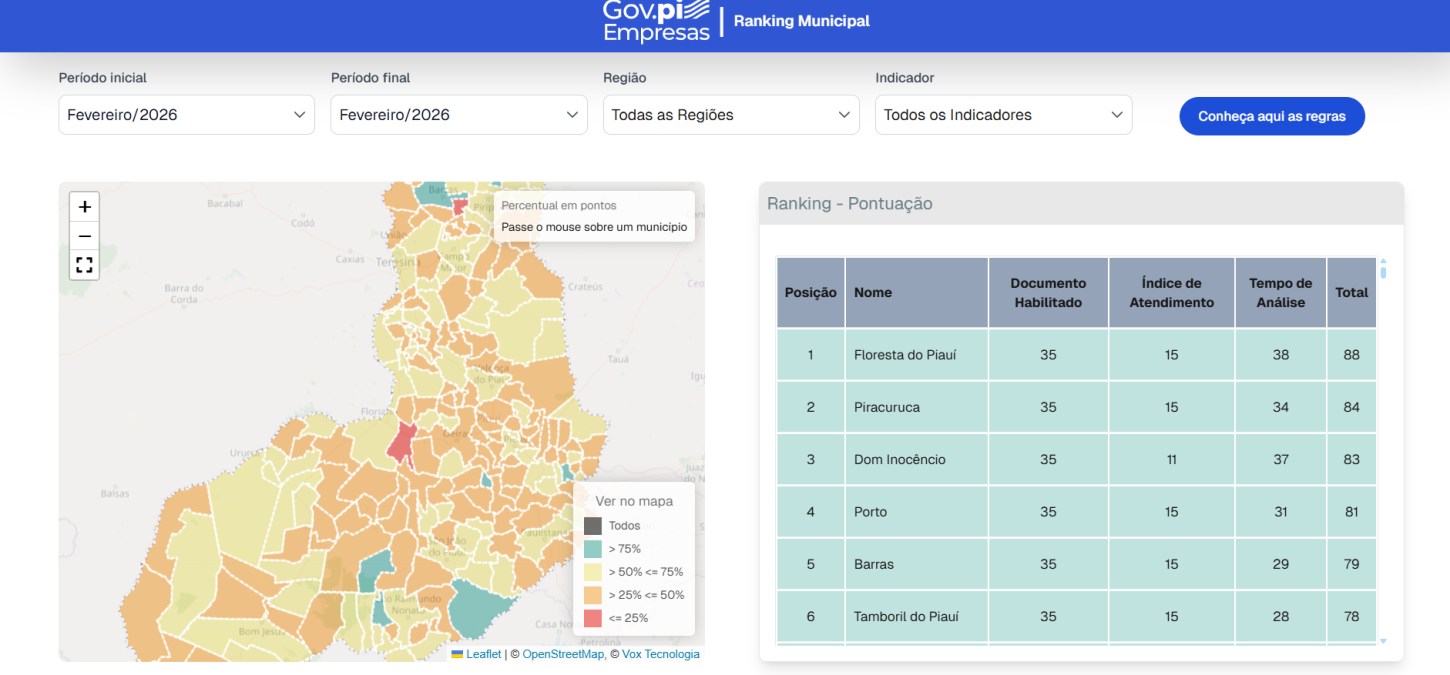The image size is (1450, 675).
Task: Enter fullscreen map view
Action: click(x=84, y=265)
